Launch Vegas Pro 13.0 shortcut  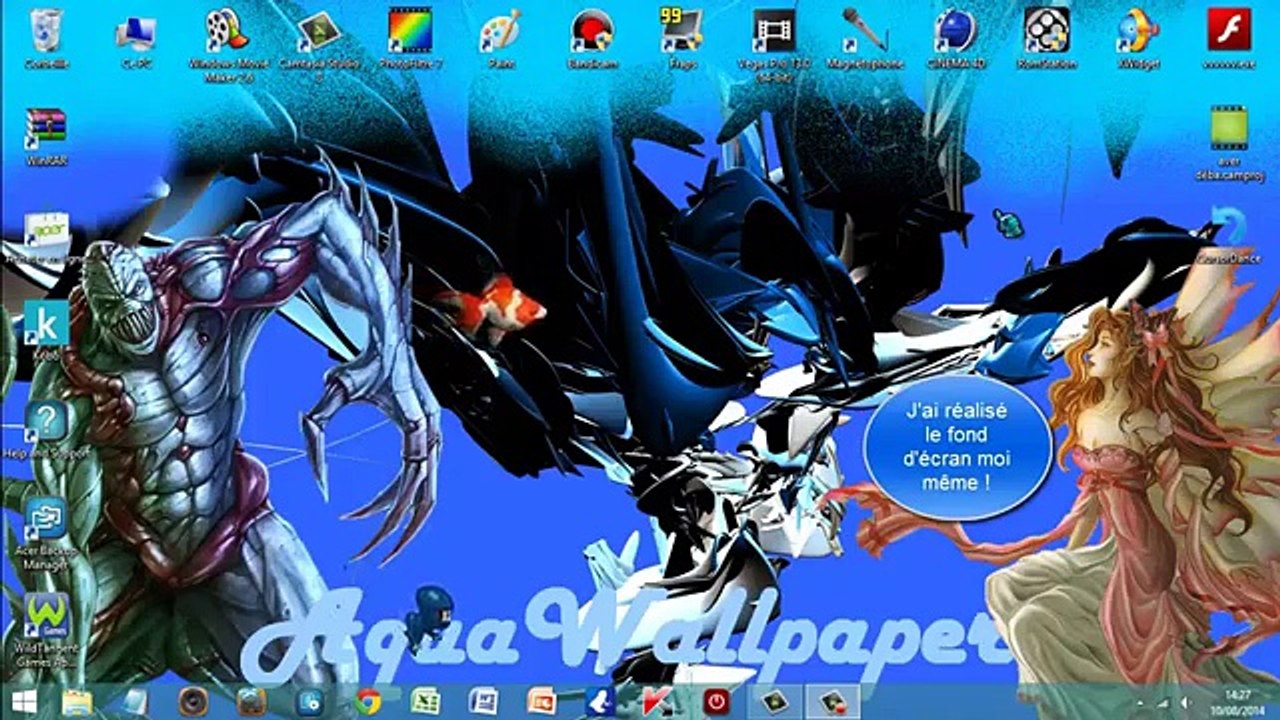point(775,43)
